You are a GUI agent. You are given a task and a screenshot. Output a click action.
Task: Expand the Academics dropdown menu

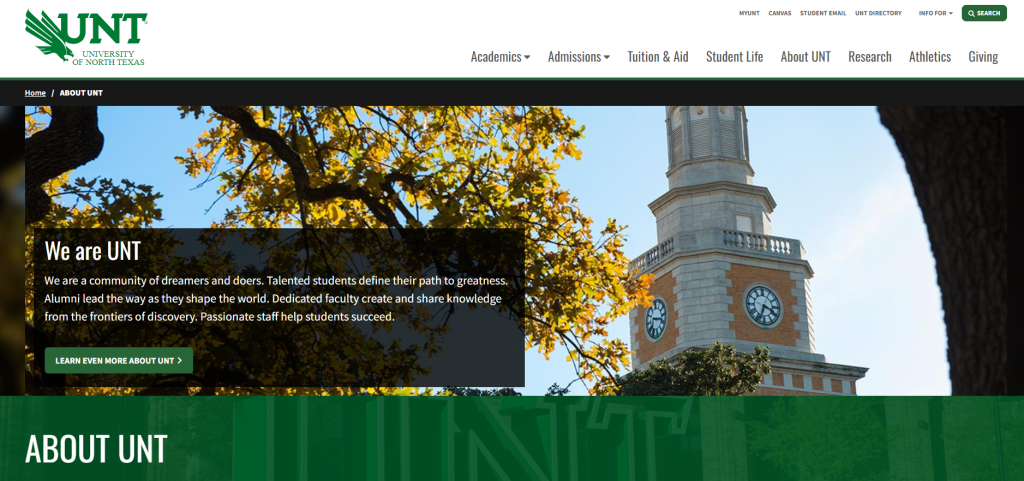pos(500,57)
